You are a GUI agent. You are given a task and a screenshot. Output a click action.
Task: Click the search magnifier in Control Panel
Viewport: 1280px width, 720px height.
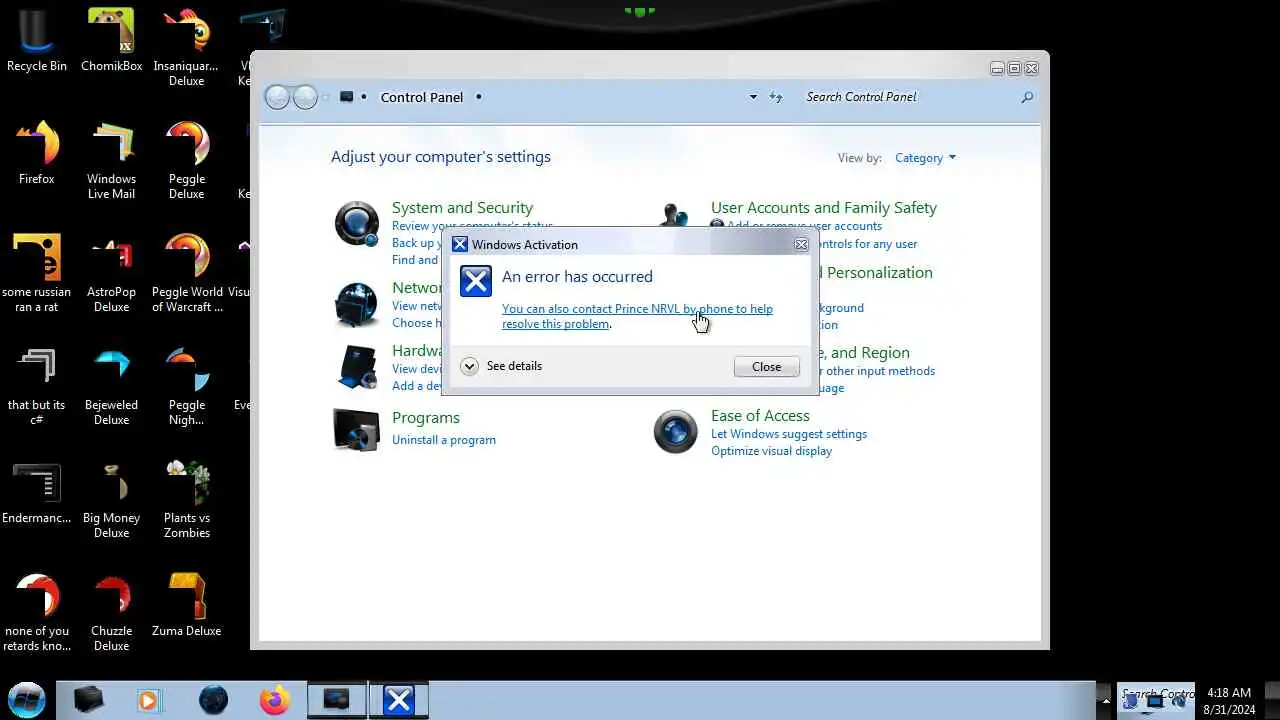[x=1027, y=97]
